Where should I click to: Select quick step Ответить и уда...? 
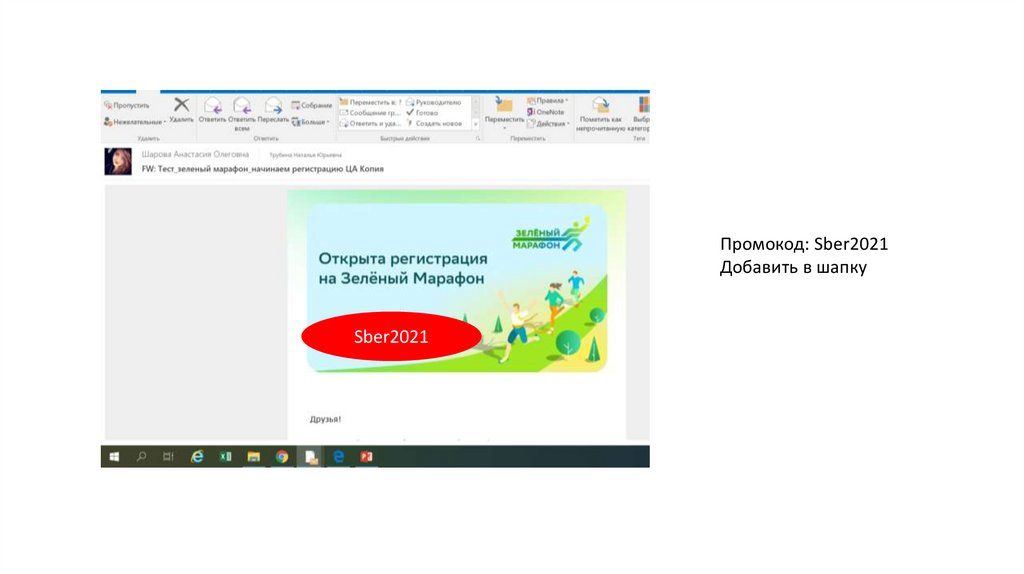[x=370, y=123]
